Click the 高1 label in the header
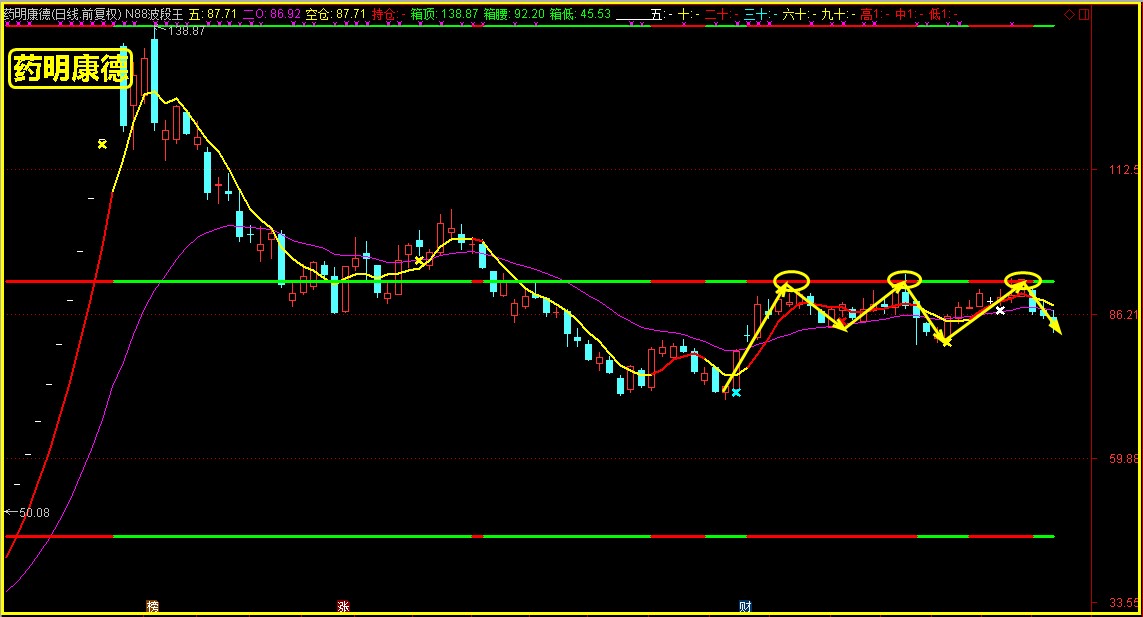1143x617 pixels. [875, 14]
